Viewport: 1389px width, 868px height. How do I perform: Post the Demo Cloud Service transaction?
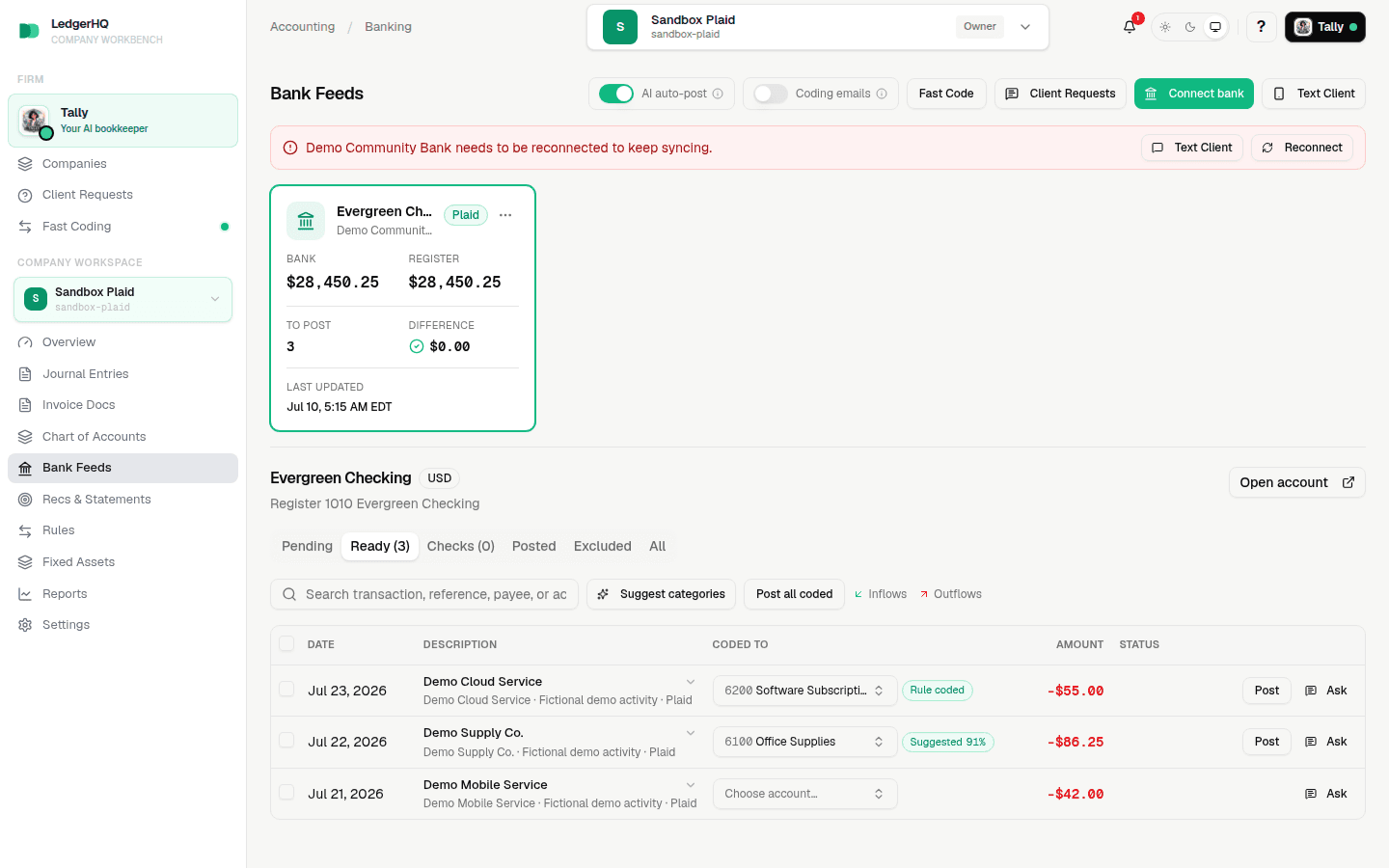(x=1266, y=691)
